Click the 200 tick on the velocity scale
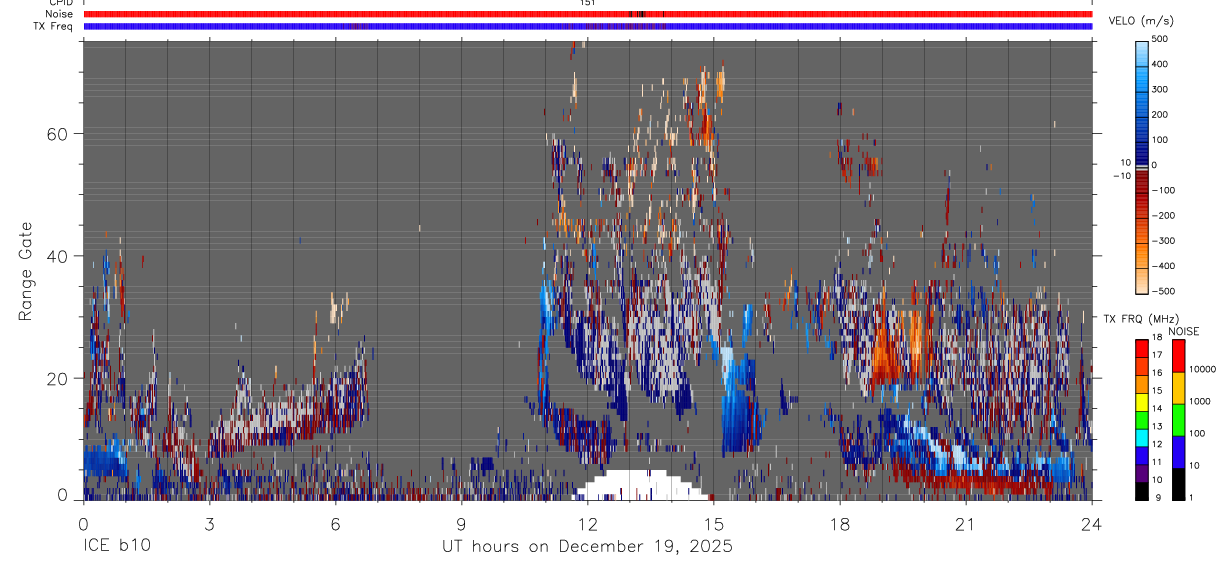 (1162, 114)
